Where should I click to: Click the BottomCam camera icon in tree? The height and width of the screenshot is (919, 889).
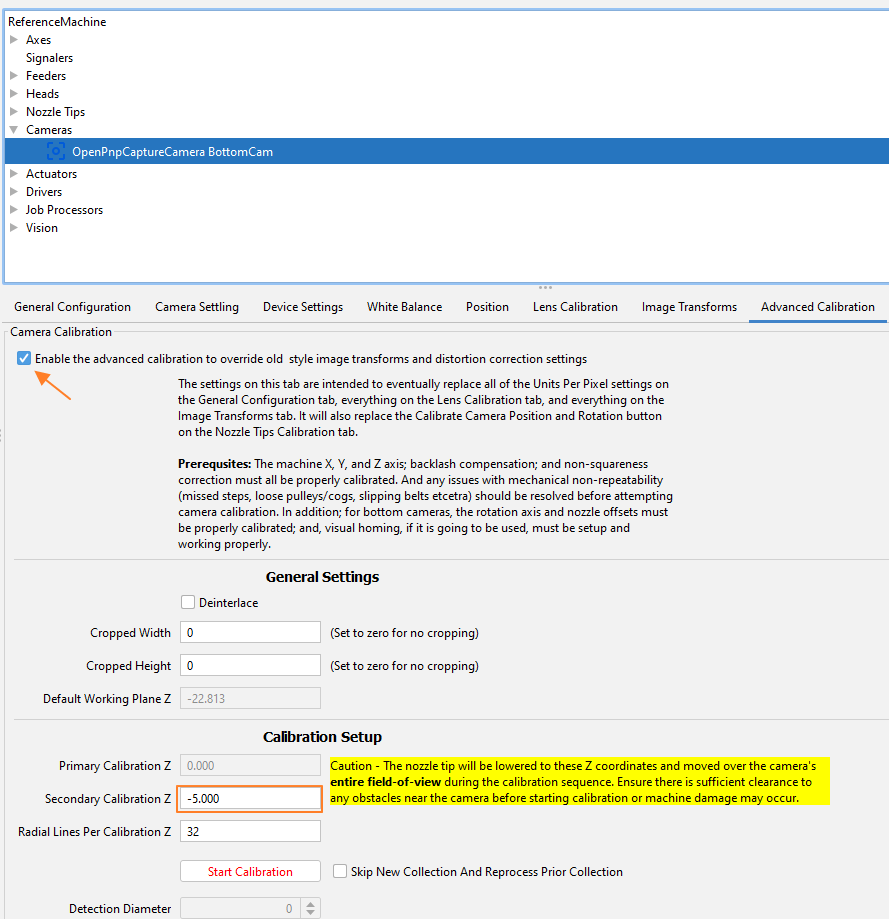pos(56,152)
